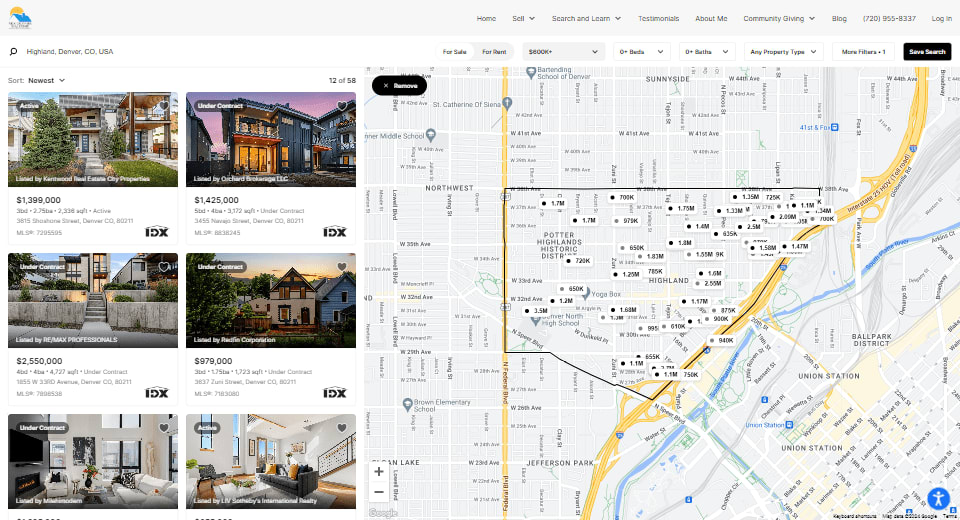Screen dimensions: 960x520
Task: Click IDX logo on $979,000 listing
Action: (335, 393)
